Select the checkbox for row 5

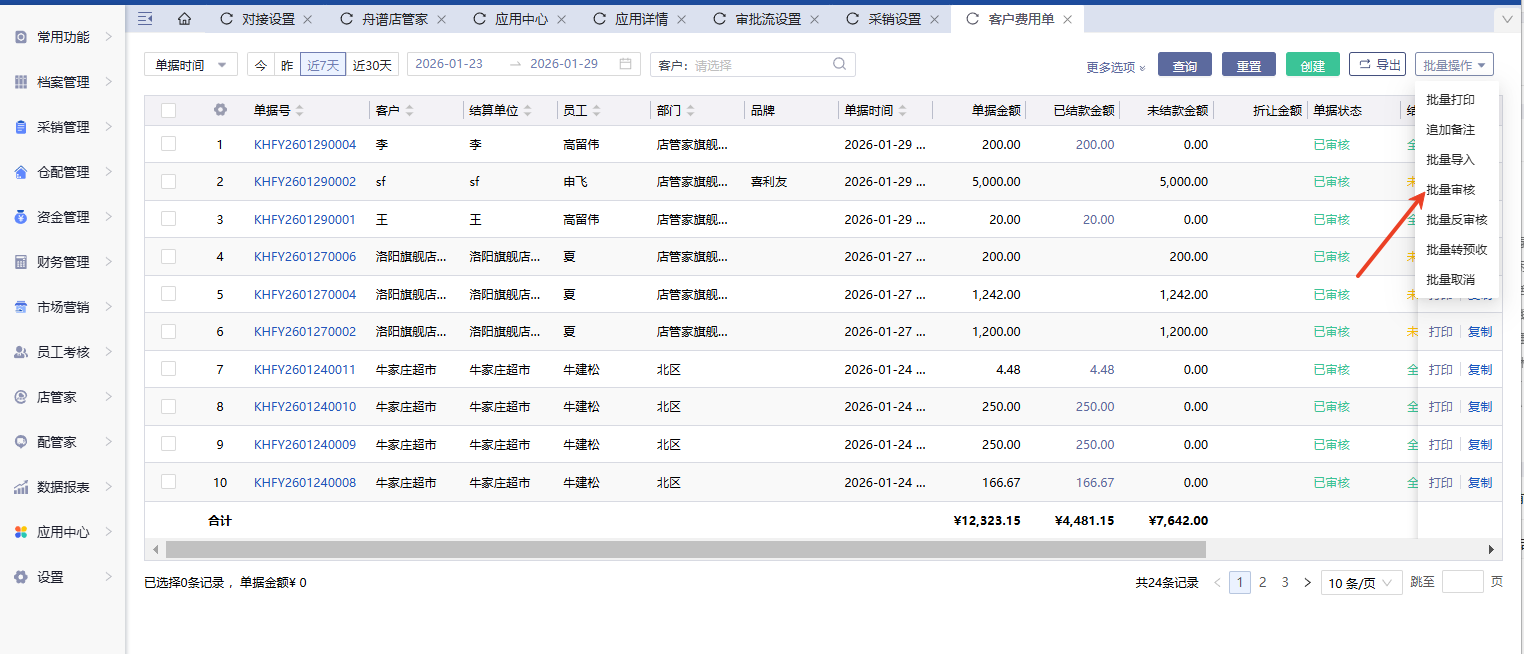pyautogui.click(x=168, y=294)
